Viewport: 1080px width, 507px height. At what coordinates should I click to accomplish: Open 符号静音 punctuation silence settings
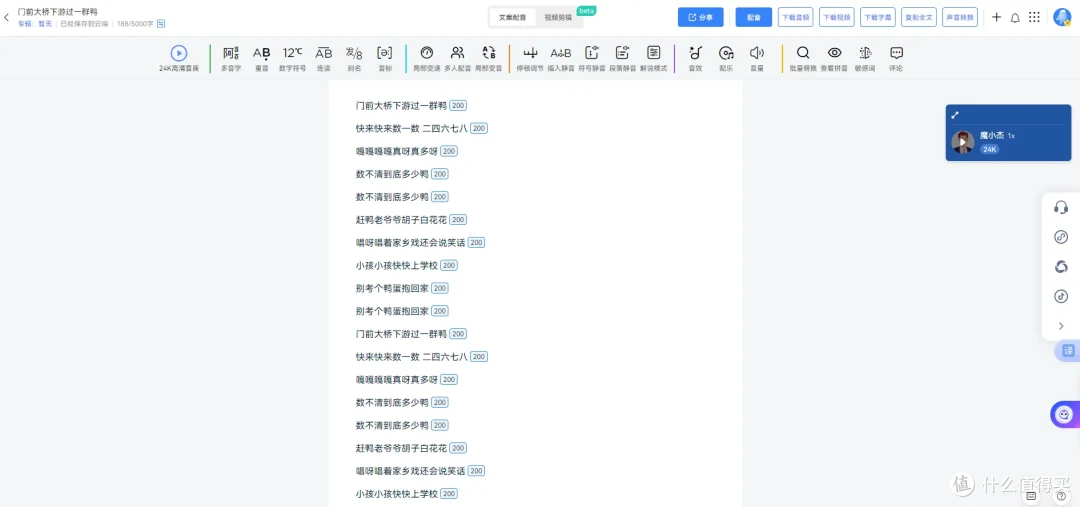click(592, 59)
